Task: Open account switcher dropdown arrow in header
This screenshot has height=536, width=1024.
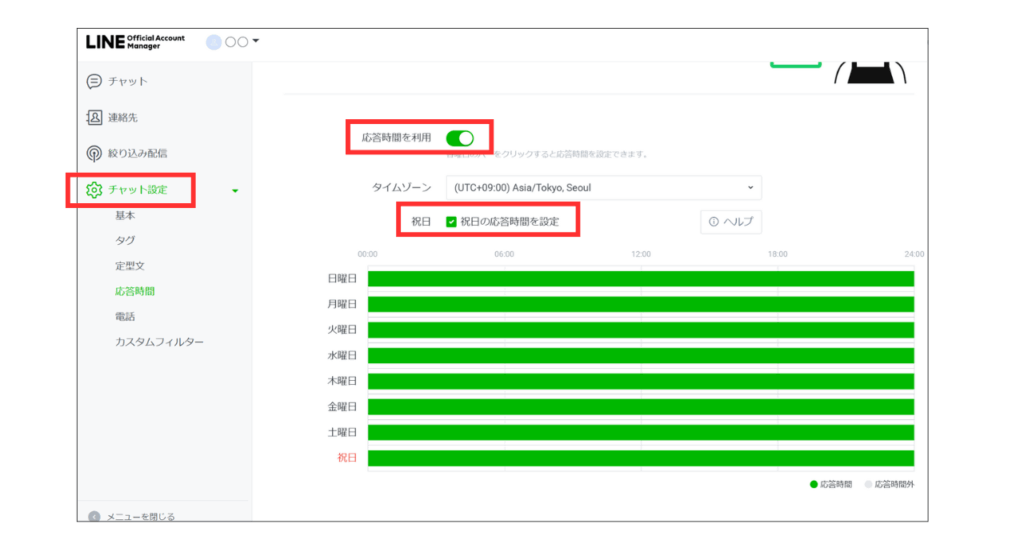Action: tap(256, 40)
